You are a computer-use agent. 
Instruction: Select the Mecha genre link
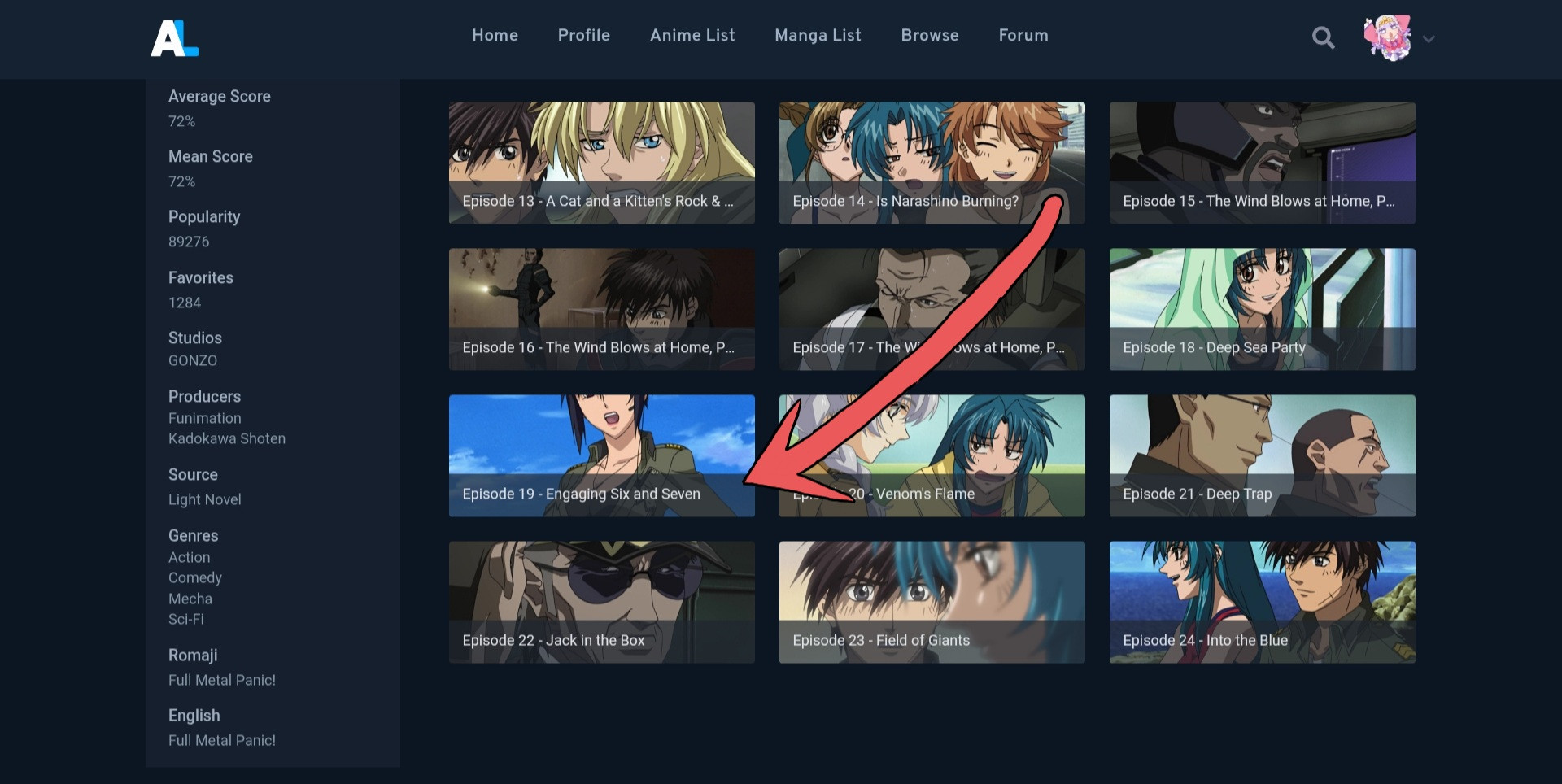point(190,599)
